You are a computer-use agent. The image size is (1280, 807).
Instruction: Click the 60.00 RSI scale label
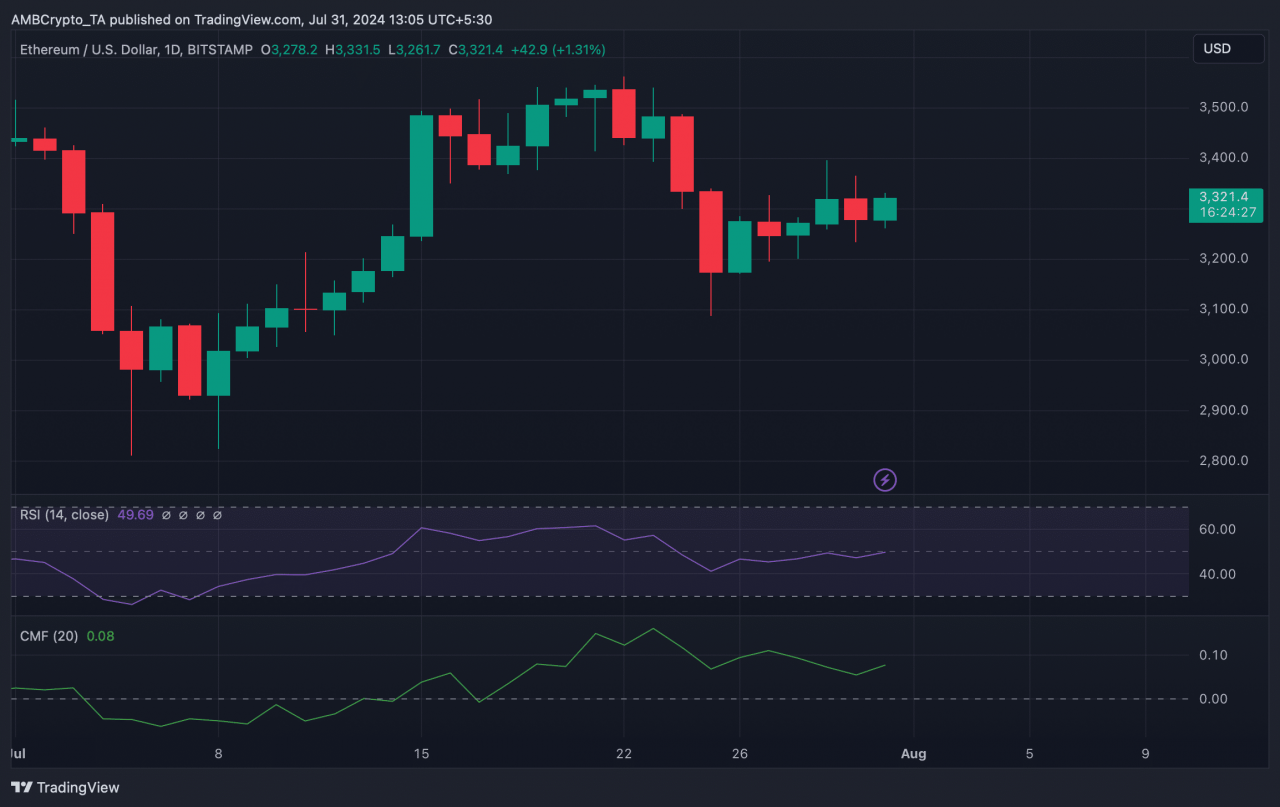pos(1218,529)
